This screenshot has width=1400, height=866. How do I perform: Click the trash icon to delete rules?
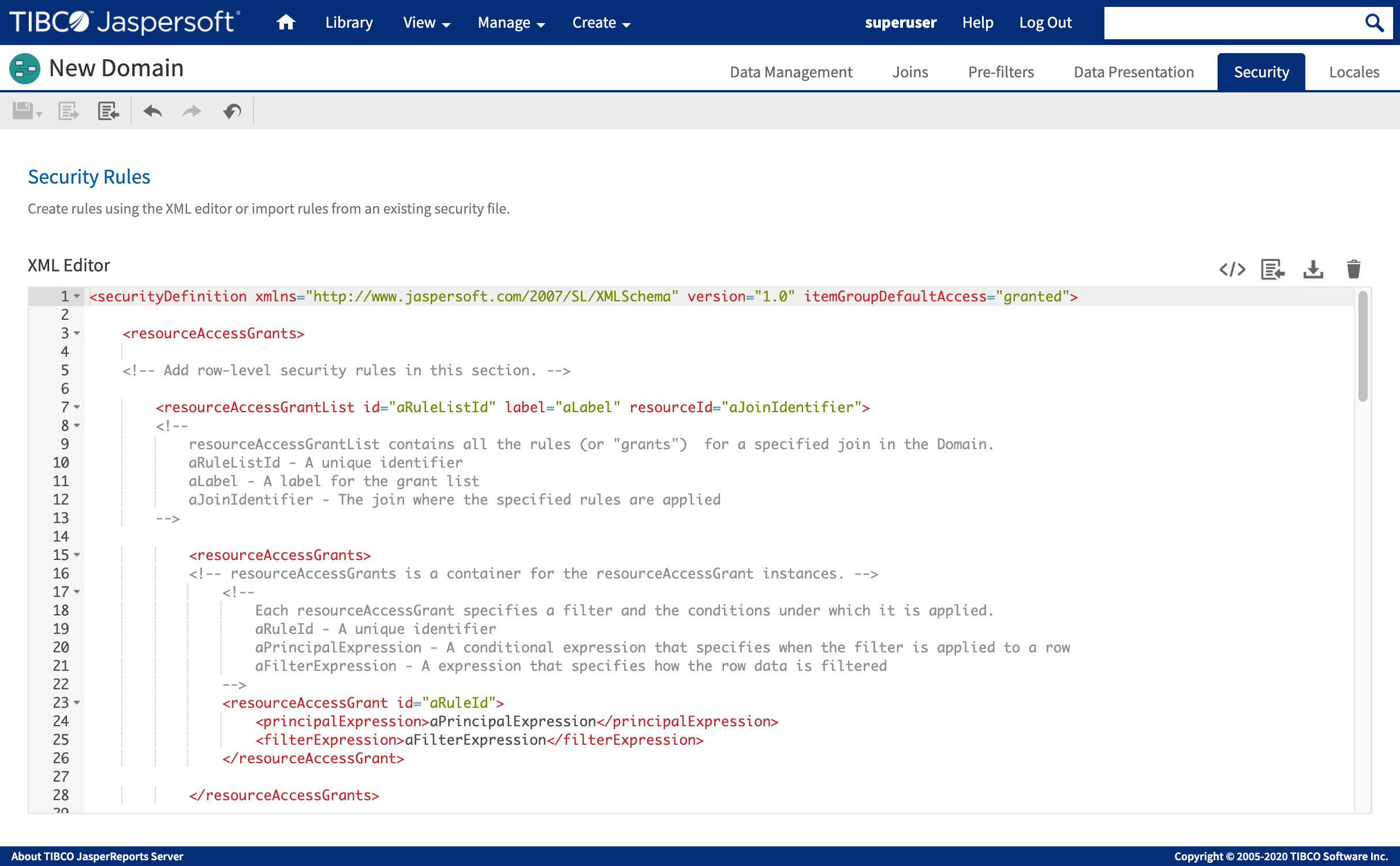click(x=1354, y=269)
